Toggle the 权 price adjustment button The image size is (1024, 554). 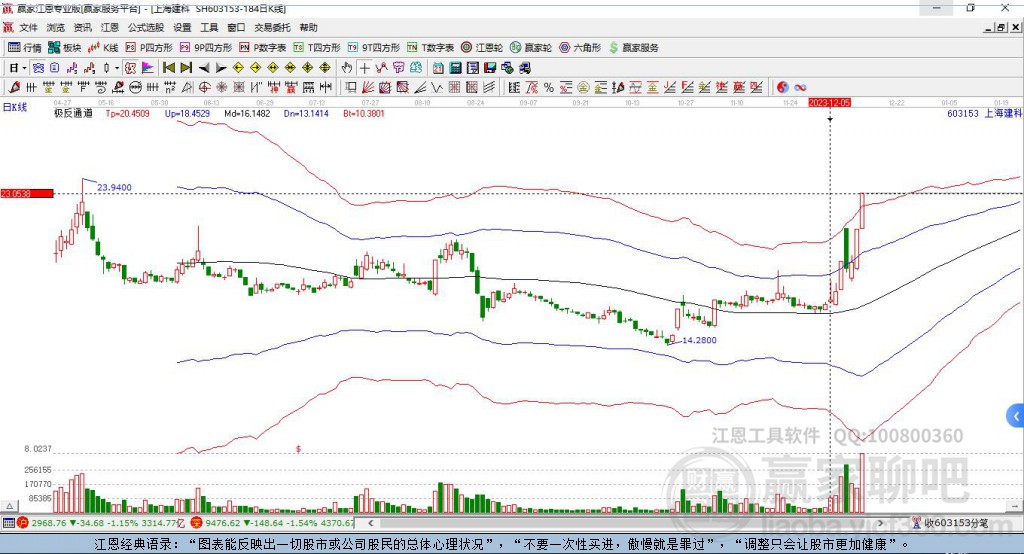[x=131, y=68]
